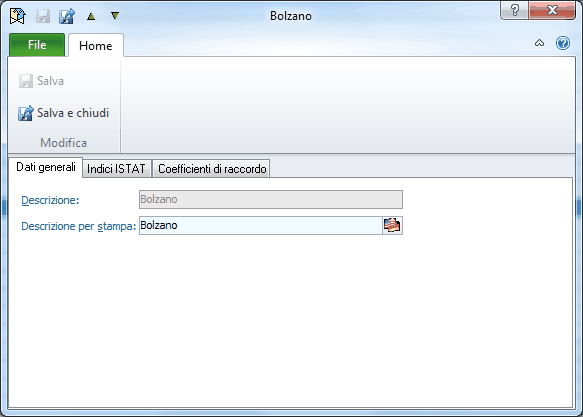Click the Descrizione per stampa text field
The height and width of the screenshot is (417, 583).
click(261, 225)
